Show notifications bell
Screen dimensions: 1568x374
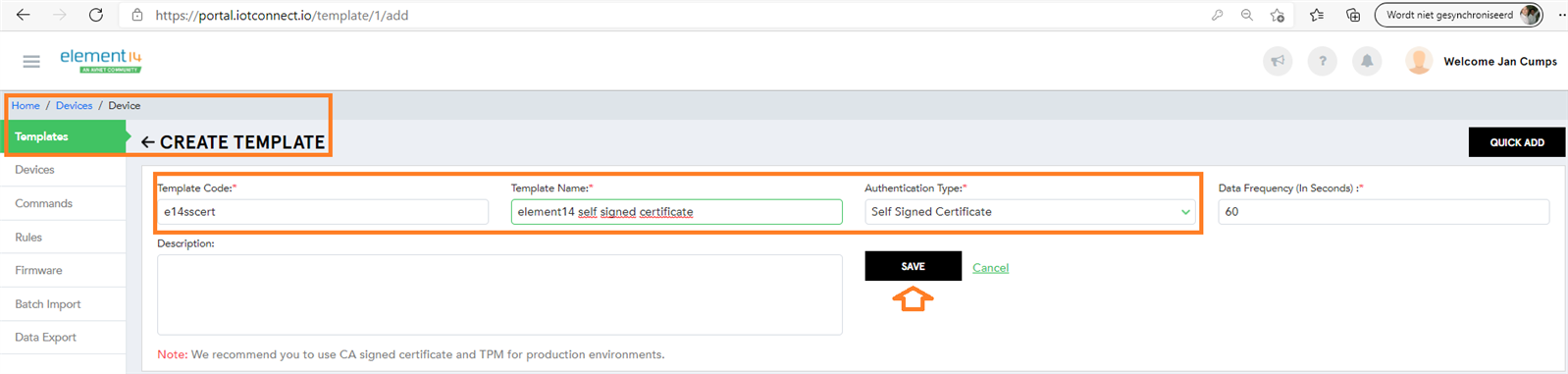[x=1367, y=61]
